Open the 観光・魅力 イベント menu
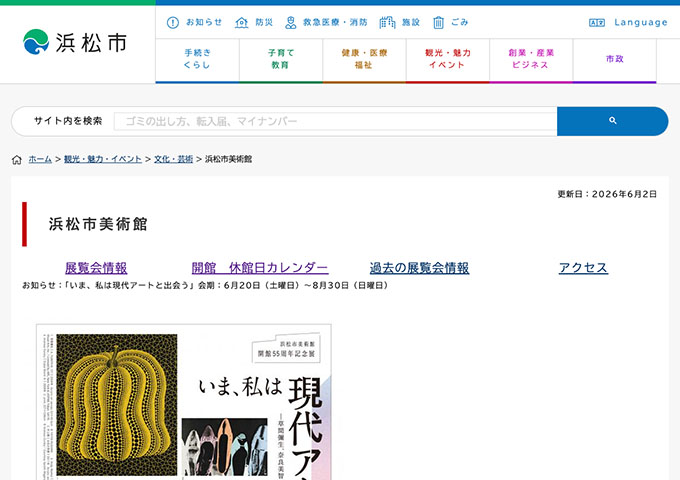 coord(448,60)
